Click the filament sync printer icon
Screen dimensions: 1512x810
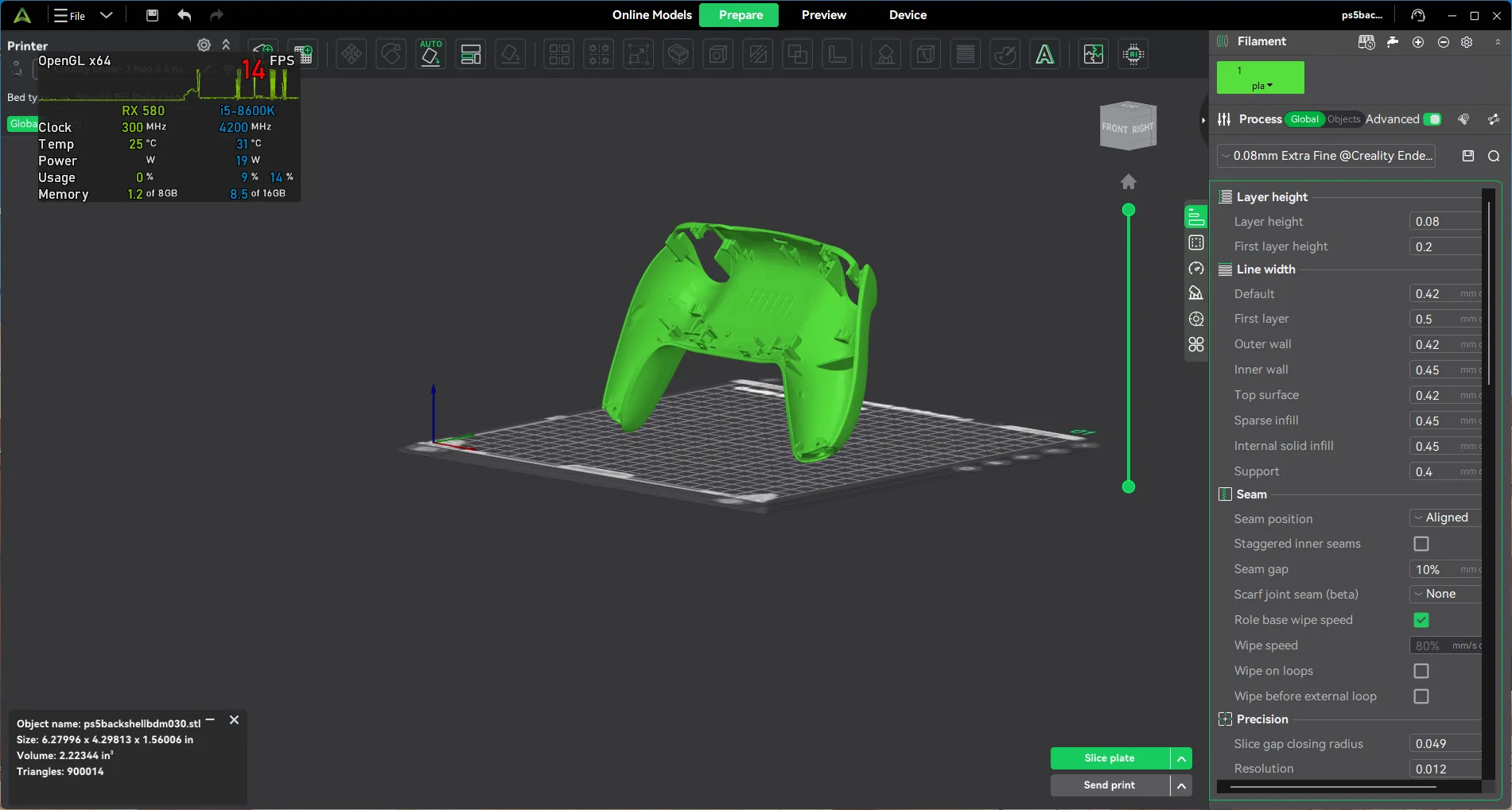point(1366,42)
